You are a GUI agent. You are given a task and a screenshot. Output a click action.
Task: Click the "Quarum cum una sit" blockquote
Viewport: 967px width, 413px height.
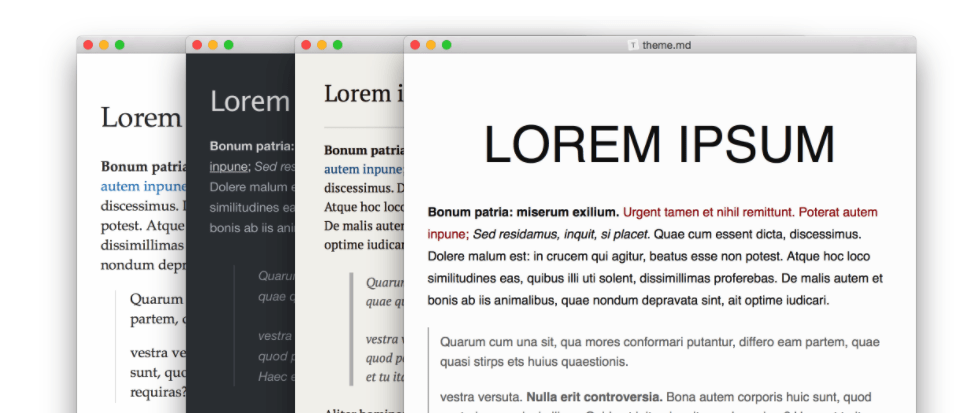click(659, 351)
